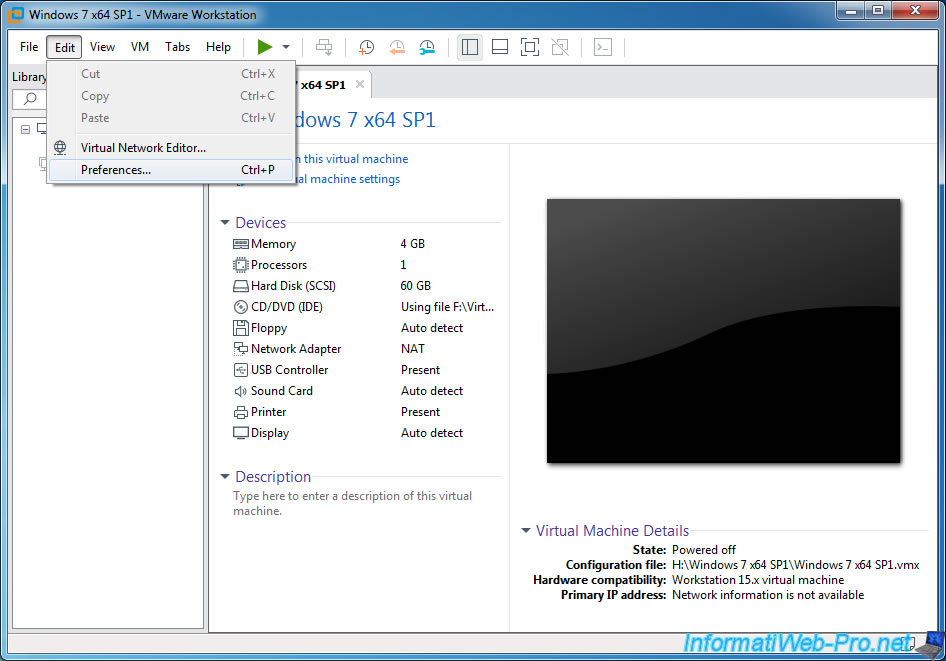
Task: Click the CD/DVD (IDE) disc icon
Action: (241, 307)
